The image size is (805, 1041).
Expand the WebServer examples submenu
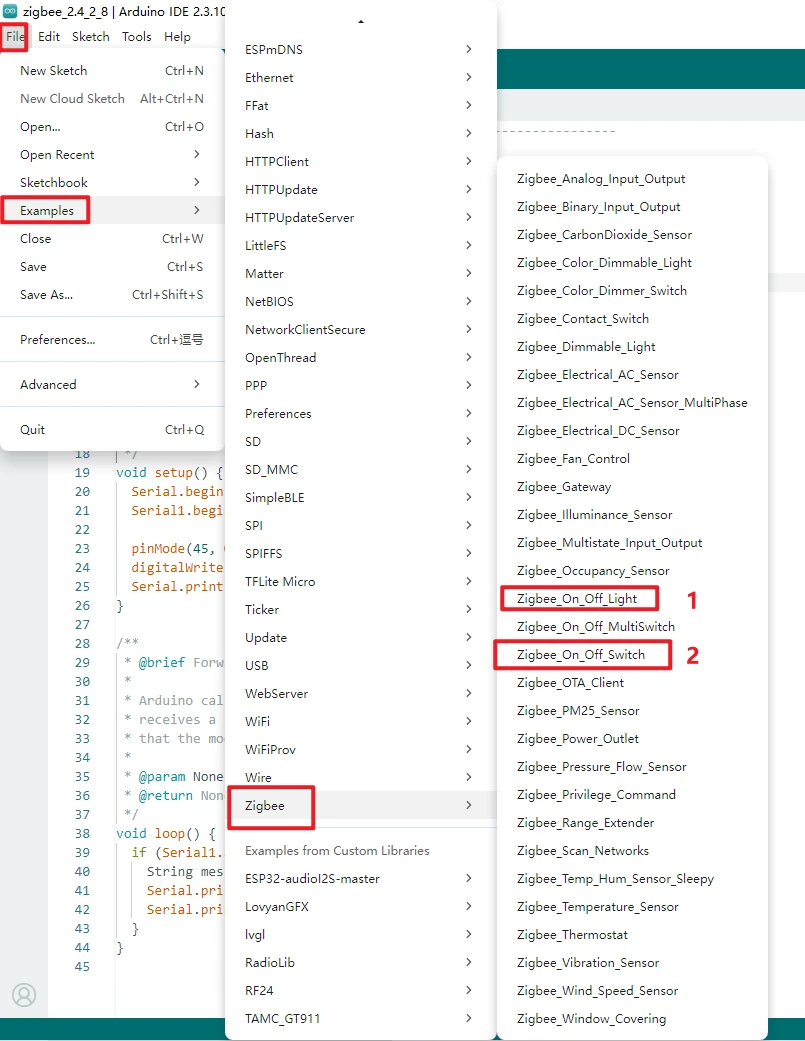[360, 693]
